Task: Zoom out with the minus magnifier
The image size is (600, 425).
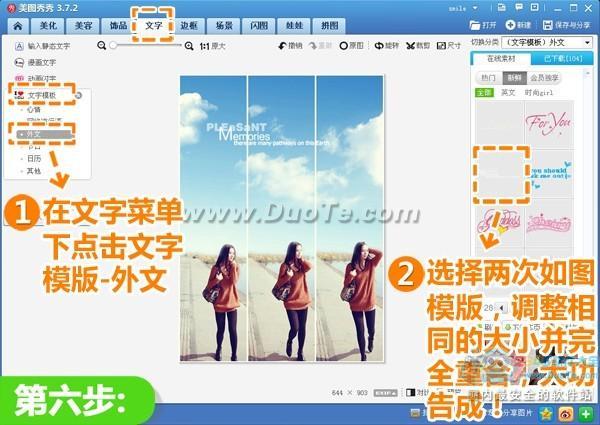Action: (x=102, y=46)
